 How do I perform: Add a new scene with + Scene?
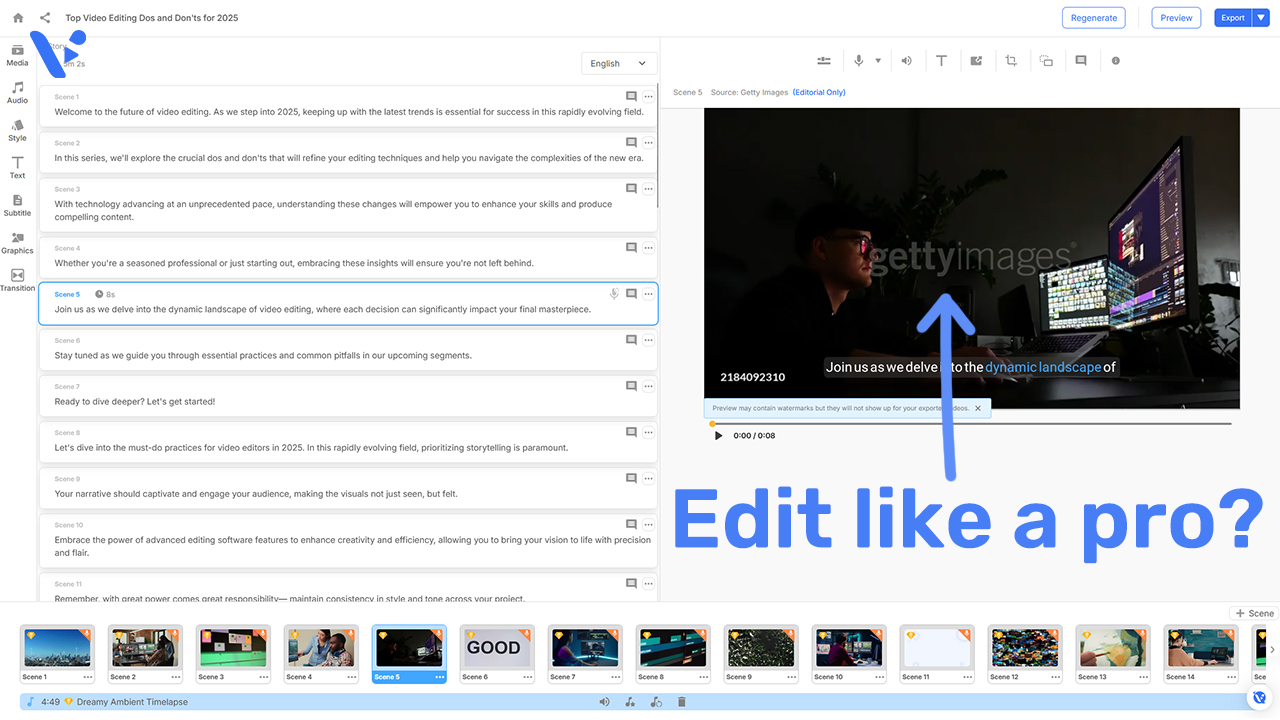(1254, 613)
